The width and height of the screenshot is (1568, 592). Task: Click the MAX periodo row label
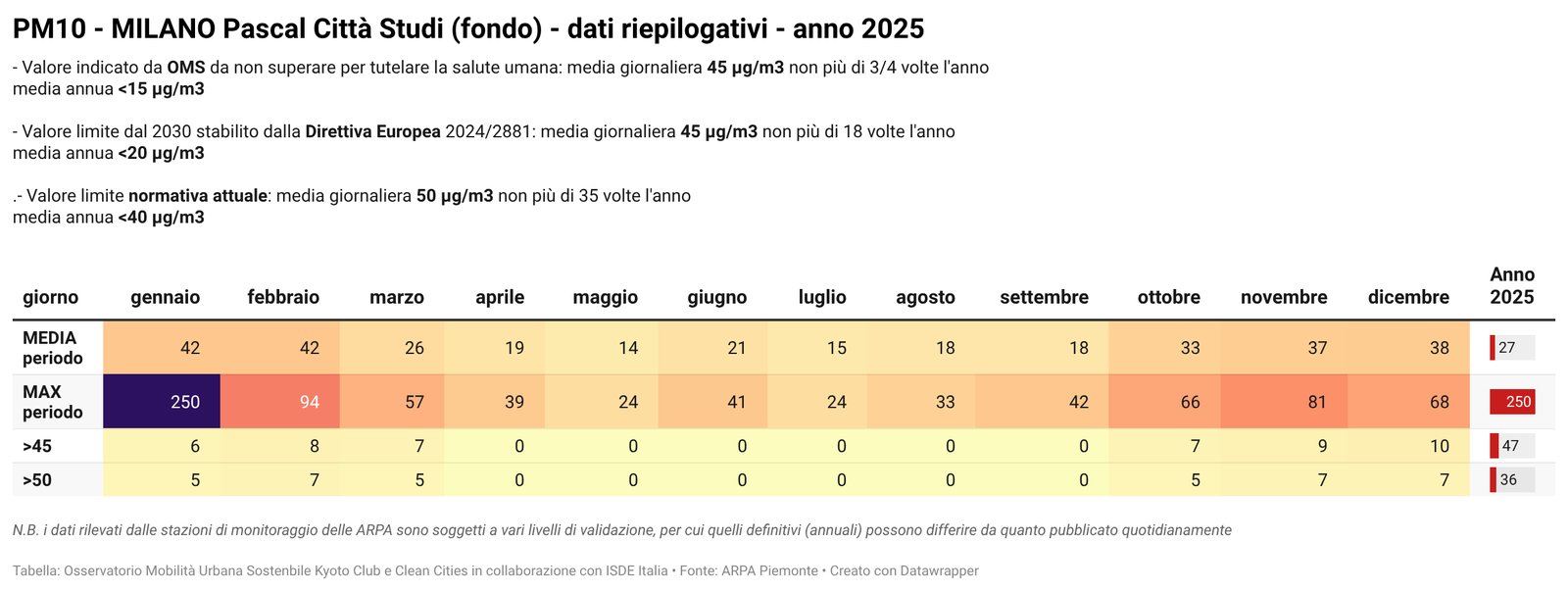tap(53, 402)
